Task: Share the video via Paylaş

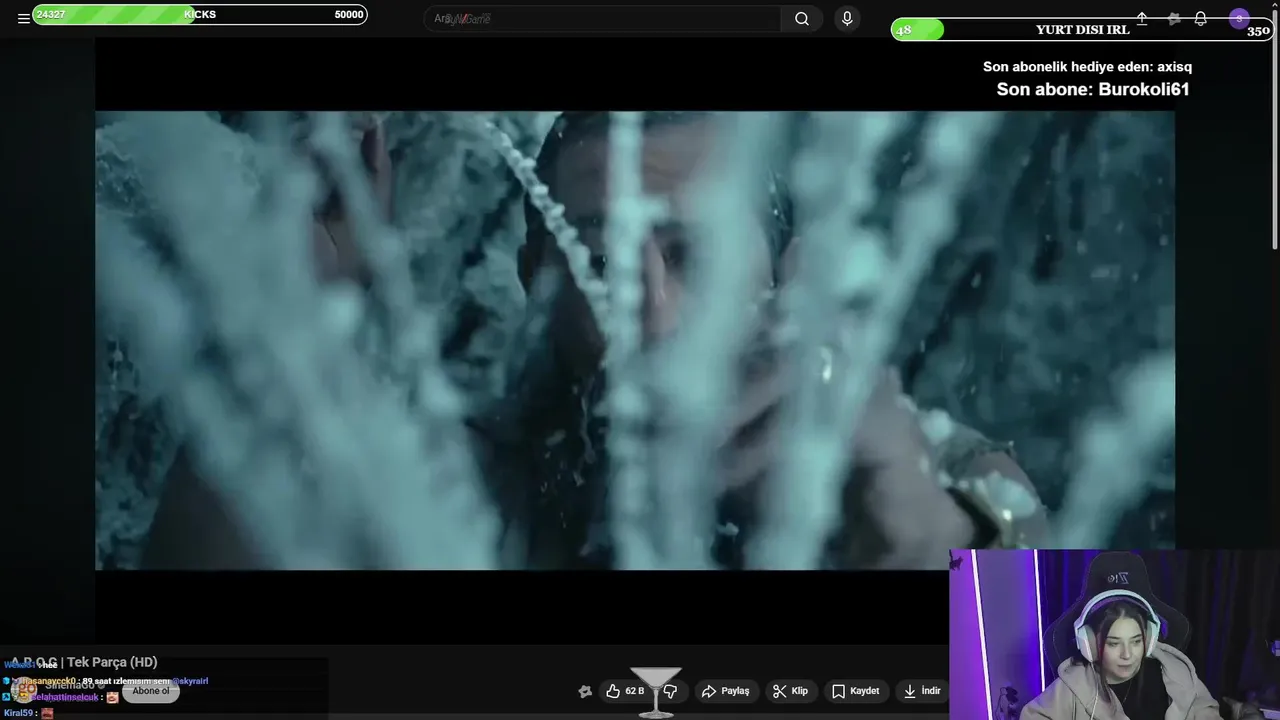Action: pos(725,691)
